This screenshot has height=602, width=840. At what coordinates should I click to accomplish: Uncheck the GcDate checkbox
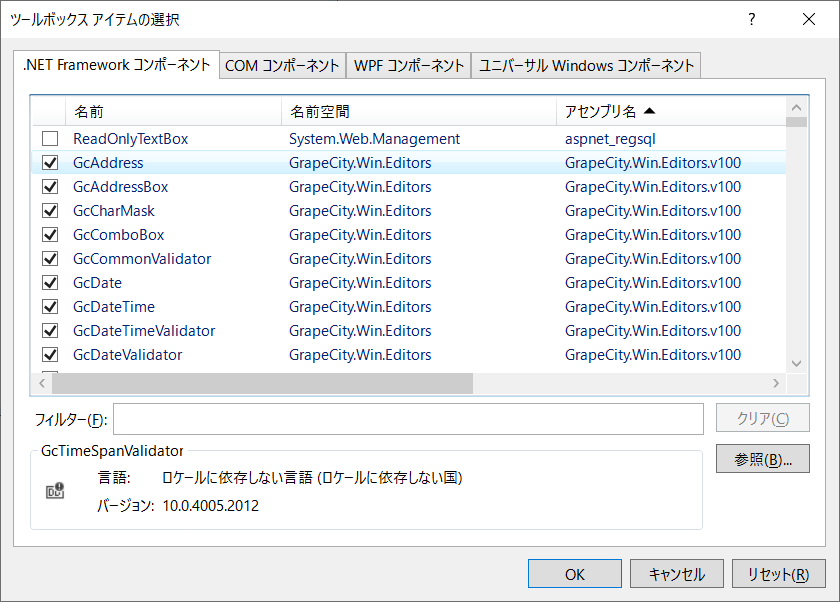tap(50, 283)
